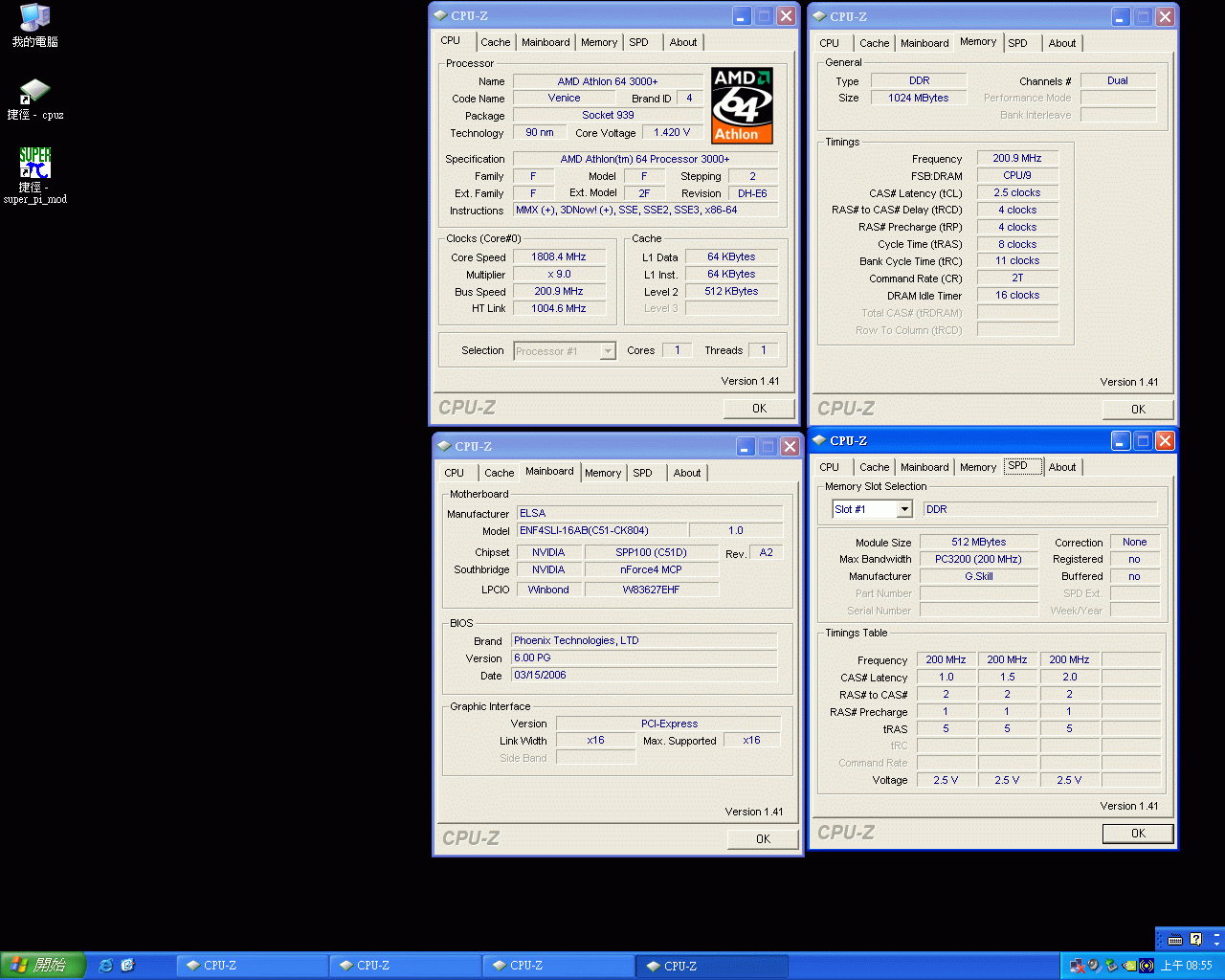The height and width of the screenshot is (980, 1225).
Task: Click the Max Bandwidth value 'PC3200 (200 MHz)'
Action: [978, 559]
